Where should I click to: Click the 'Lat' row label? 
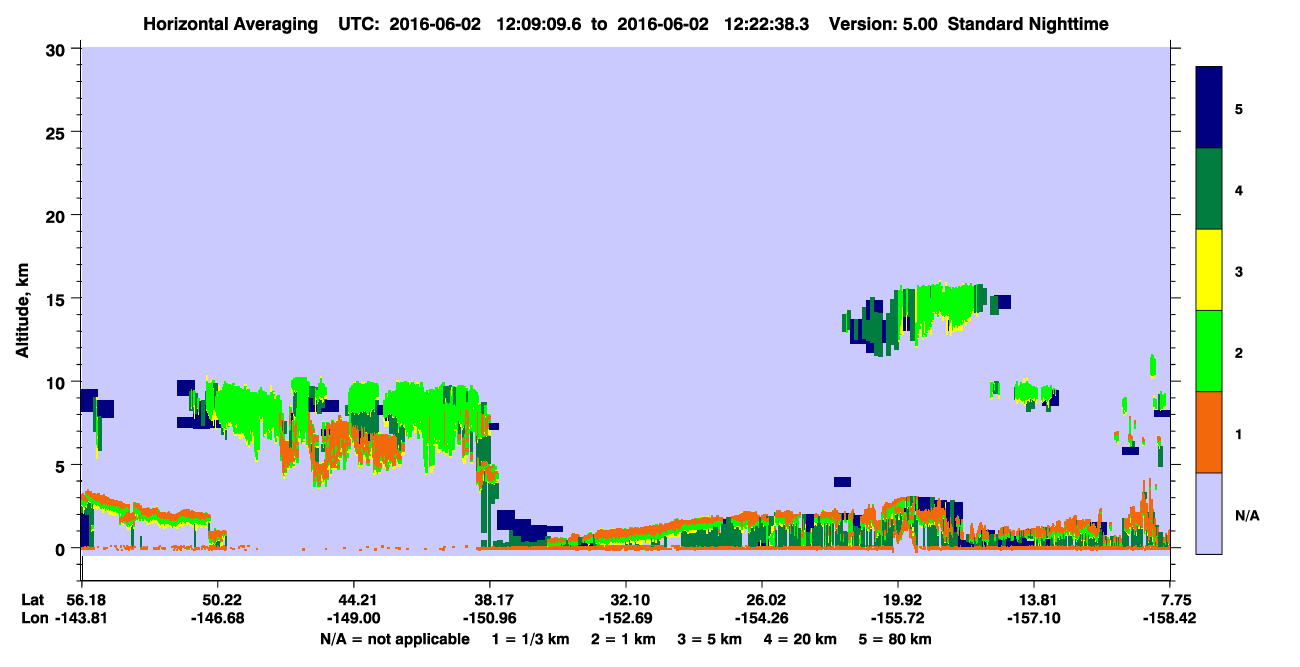point(32,600)
